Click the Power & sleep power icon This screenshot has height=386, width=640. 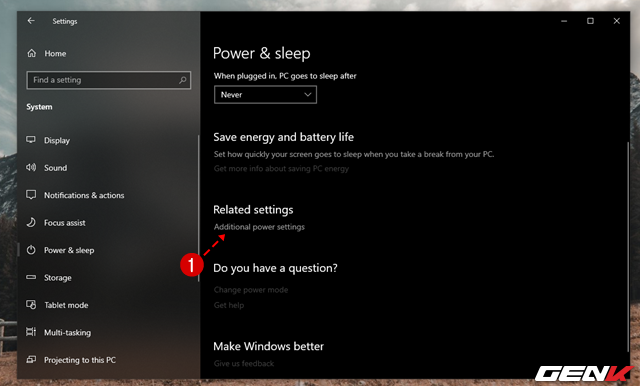[x=31, y=250]
